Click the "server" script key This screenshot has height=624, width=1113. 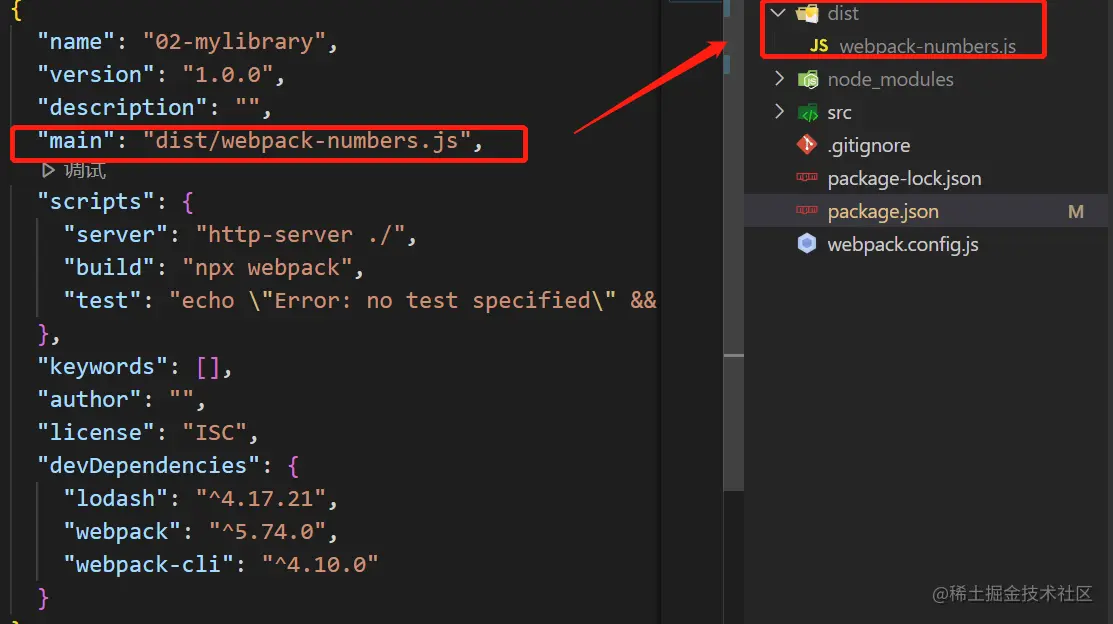click(x=116, y=234)
